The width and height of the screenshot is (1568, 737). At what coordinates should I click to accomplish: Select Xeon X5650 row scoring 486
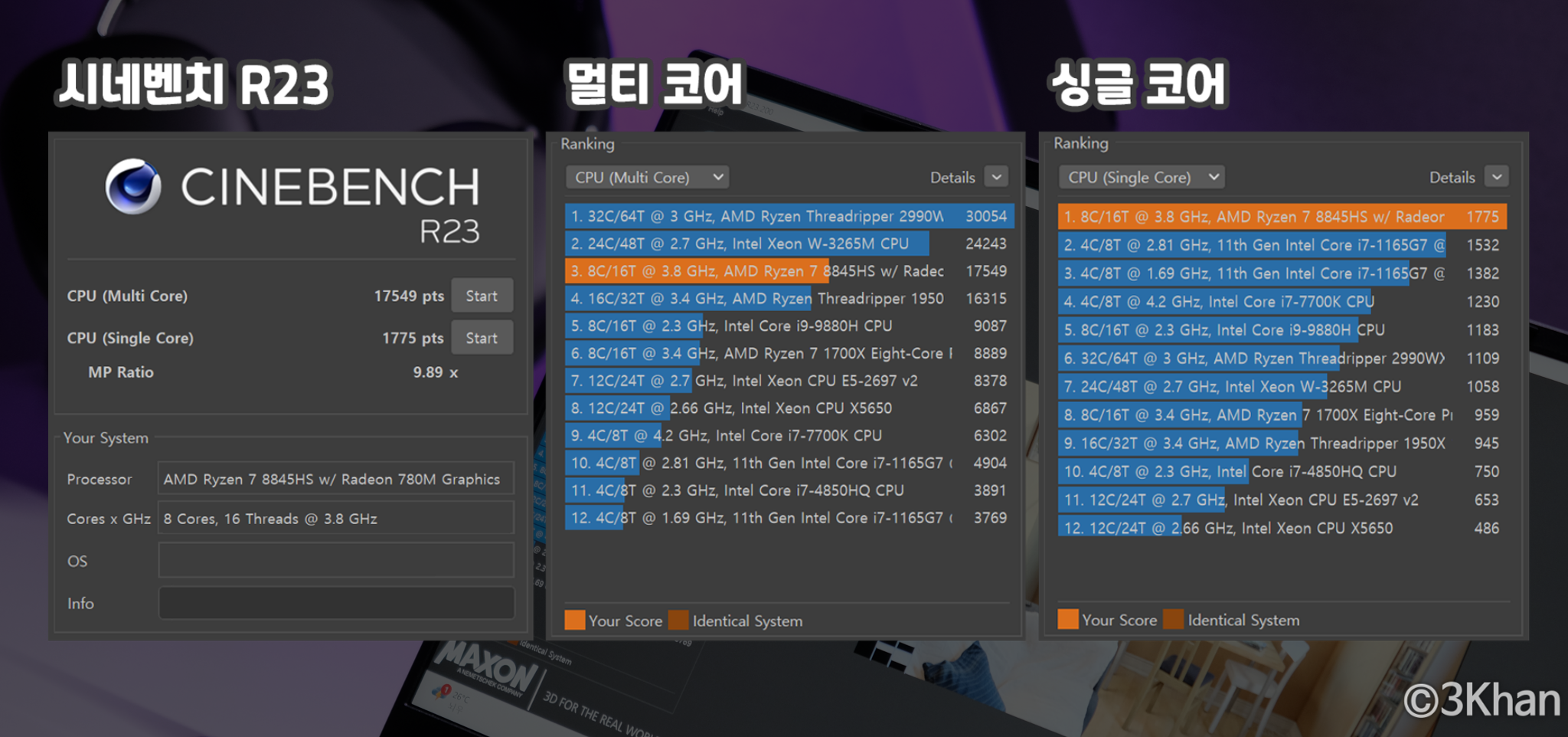pos(1282,529)
